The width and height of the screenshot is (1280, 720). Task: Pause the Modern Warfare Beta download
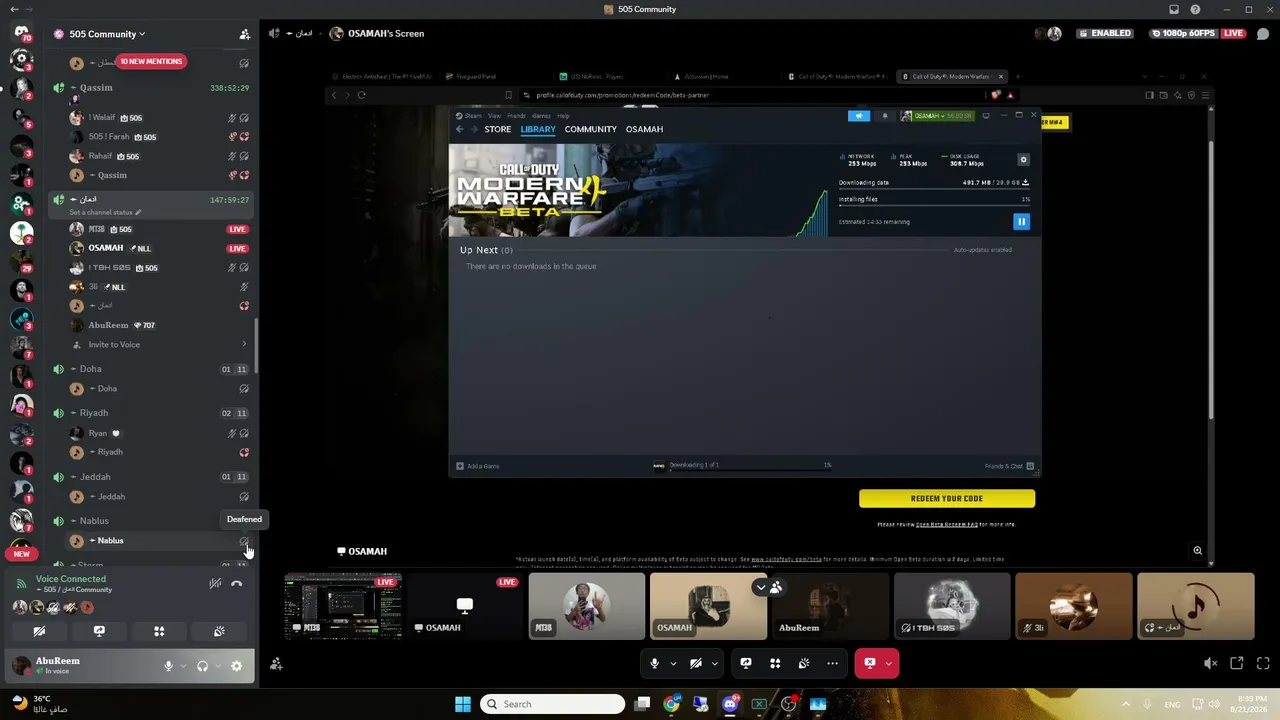[1021, 221]
